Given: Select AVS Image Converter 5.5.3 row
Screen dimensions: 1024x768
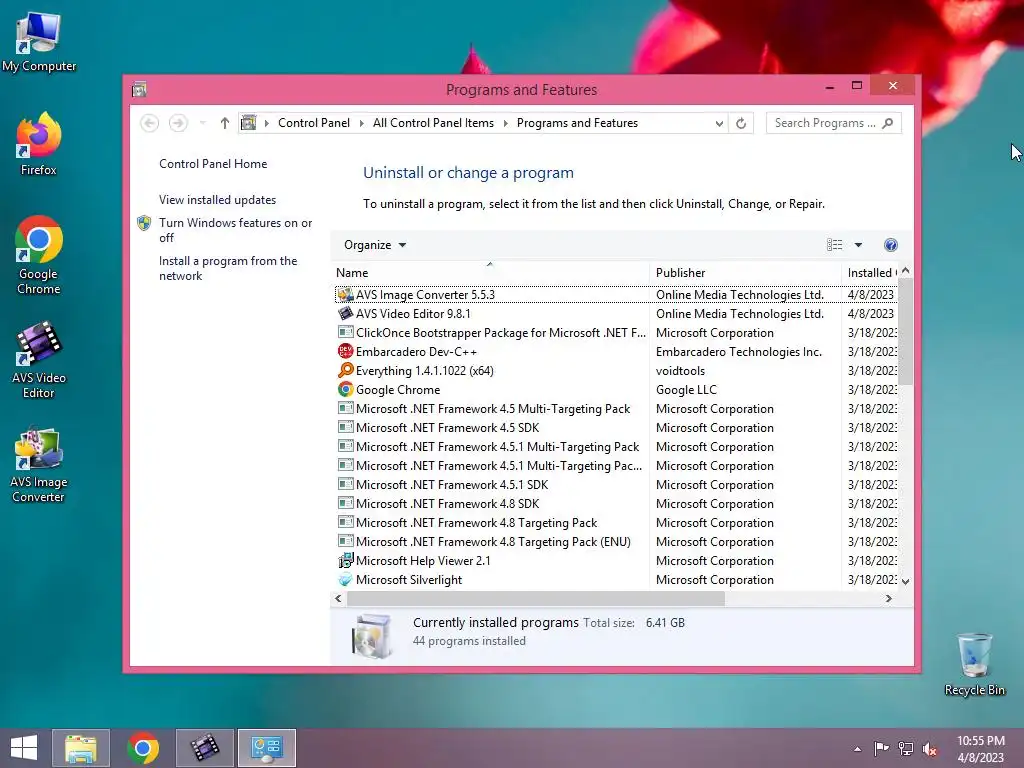Looking at the screenshot, I should tap(615, 295).
